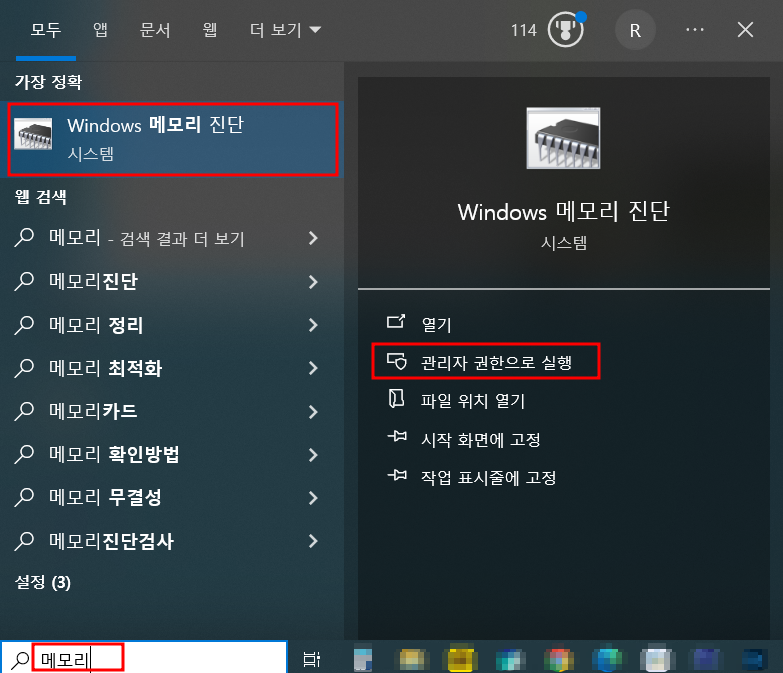Click the 메모리 정리 web suggestion text
Screen dimensions: 783x673
(x=96, y=325)
